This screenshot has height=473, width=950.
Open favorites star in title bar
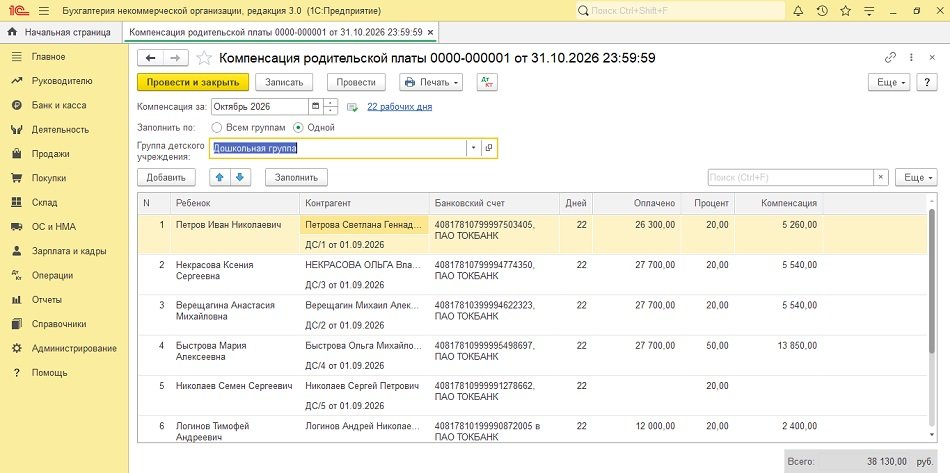pos(846,11)
